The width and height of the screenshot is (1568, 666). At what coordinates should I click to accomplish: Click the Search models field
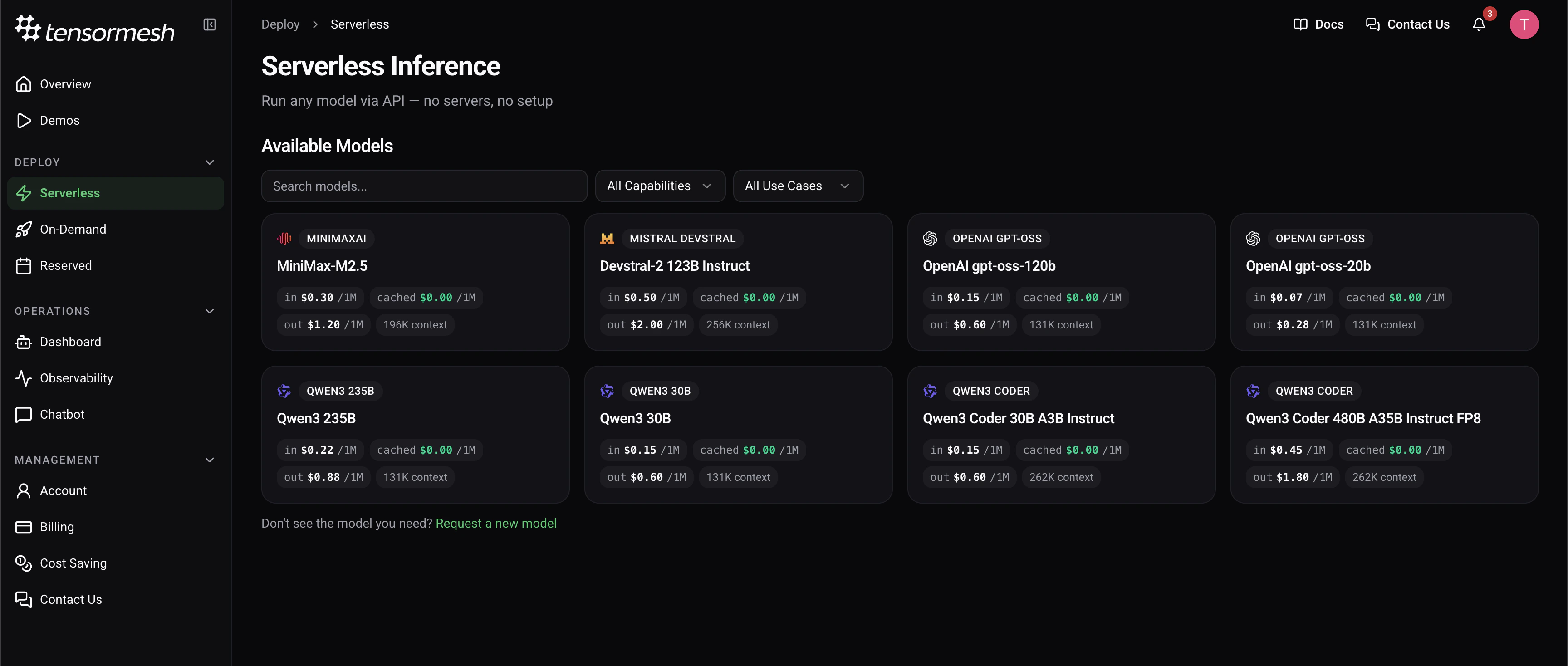tap(424, 186)
